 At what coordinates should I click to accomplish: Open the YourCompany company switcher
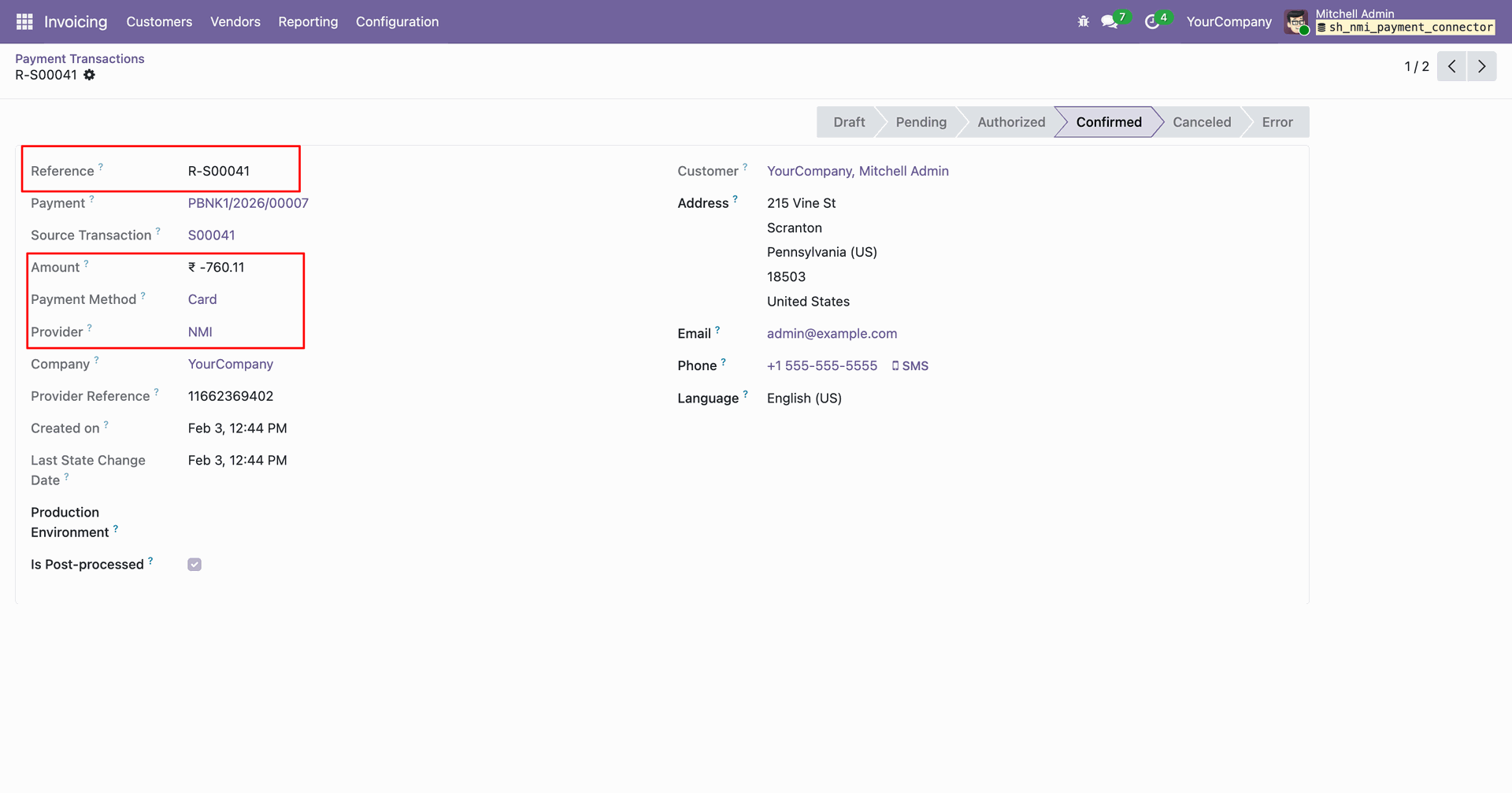tap(1228, 21)
